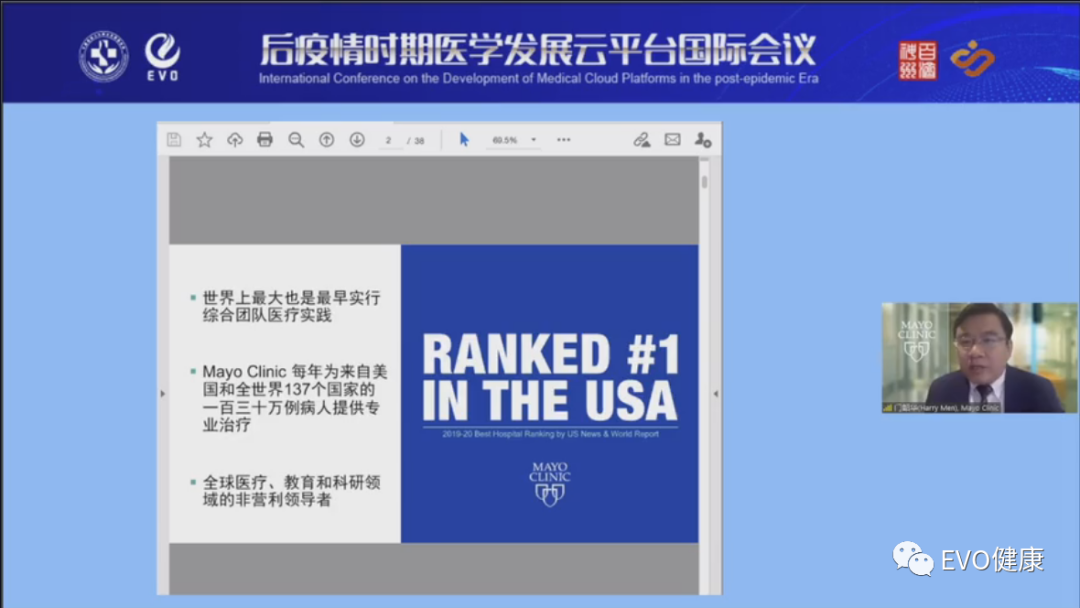Open the three-dot more options menu
Viewport: 1080px width, 608px height.
[x=562, y=140]
